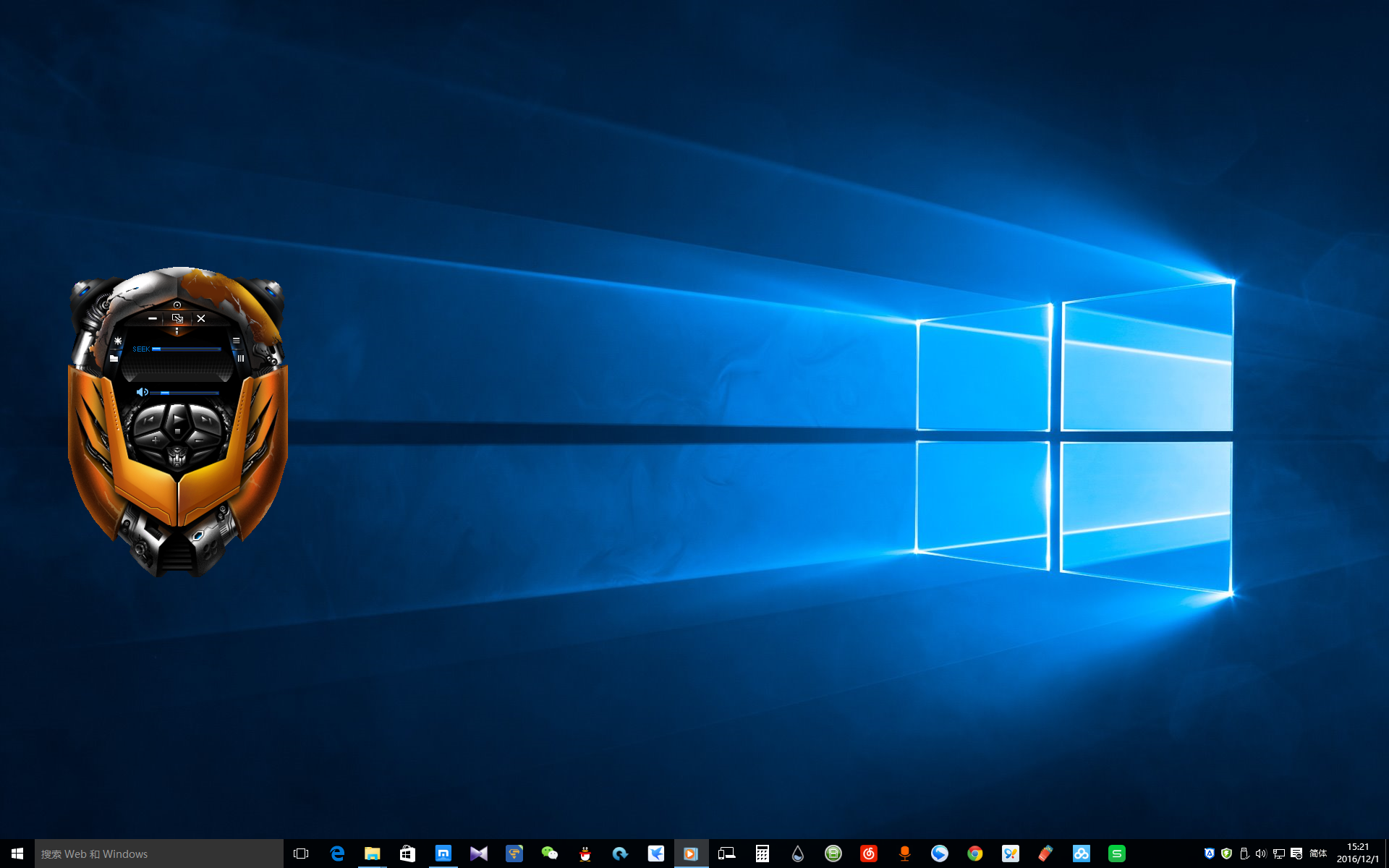Click the asterisk icon on player's left panel
The height and width of the screenshot is (868, 1389).
tap(118, 341)
